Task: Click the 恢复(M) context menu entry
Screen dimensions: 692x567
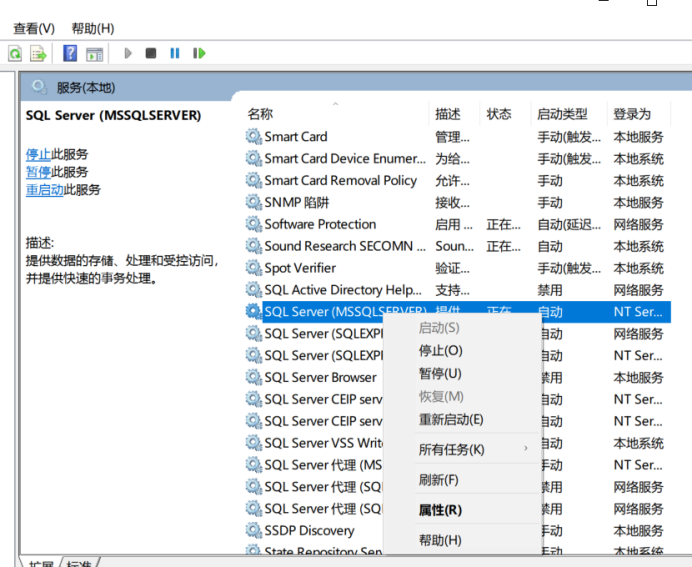Action: [x=441, y=397]
